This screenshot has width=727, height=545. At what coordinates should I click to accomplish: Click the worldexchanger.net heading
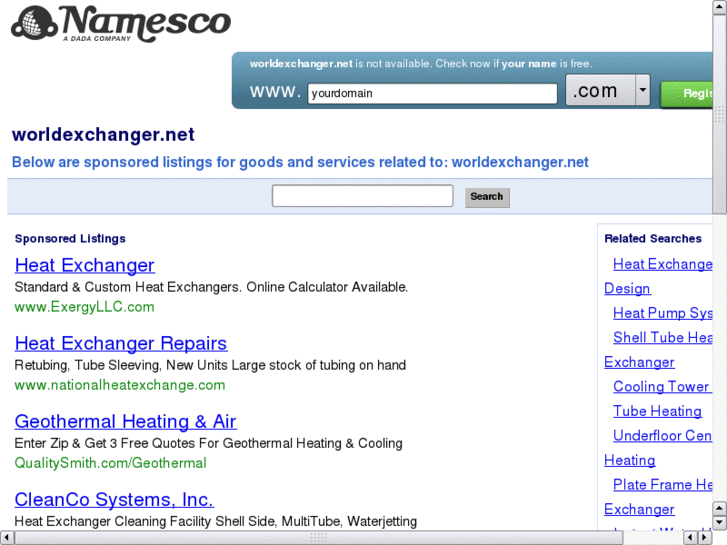tap(103, 135)
